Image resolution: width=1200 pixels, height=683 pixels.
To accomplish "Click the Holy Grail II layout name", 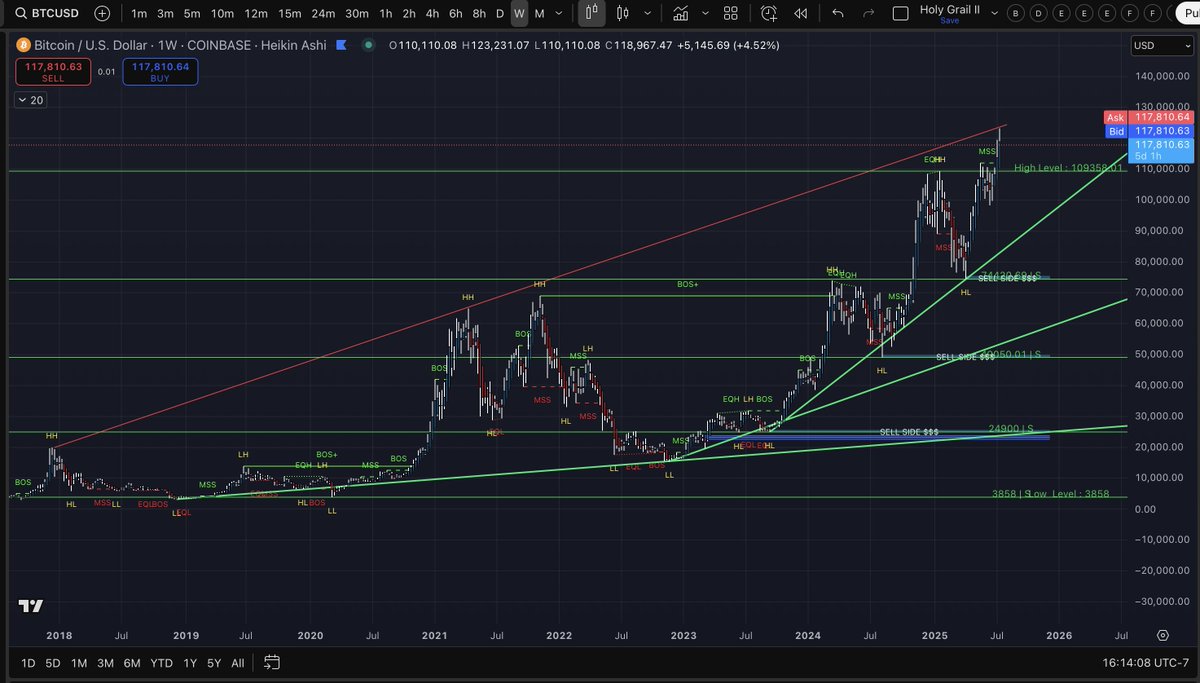I will click(950, 9).
